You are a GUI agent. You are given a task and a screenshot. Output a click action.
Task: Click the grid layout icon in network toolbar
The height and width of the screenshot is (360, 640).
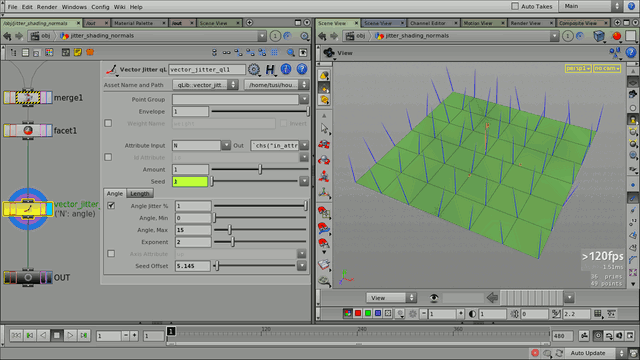coord(275,52)
